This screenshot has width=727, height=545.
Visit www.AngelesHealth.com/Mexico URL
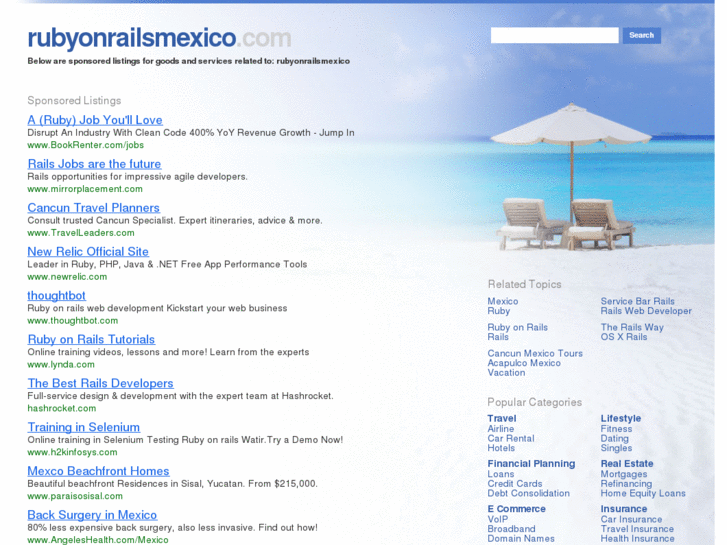tap(98, 540)
